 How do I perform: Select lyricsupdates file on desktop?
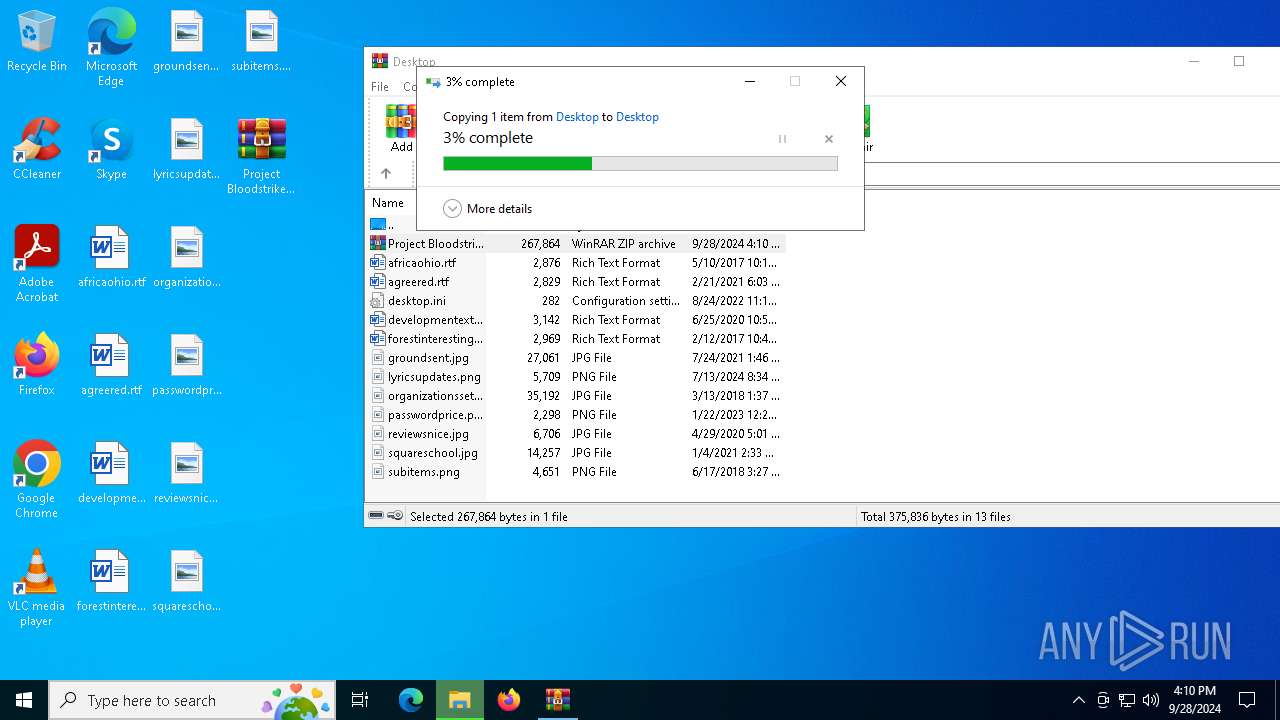click(186, 149)
